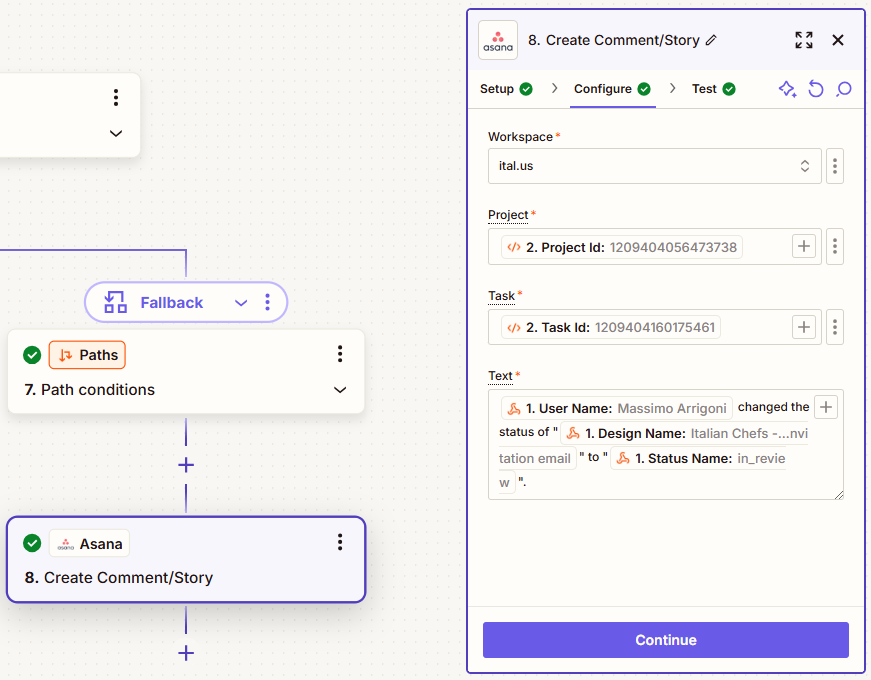This screenshot has width=871, height=680.
Task: Click inside the Text message field
Action: pos(665,444)
